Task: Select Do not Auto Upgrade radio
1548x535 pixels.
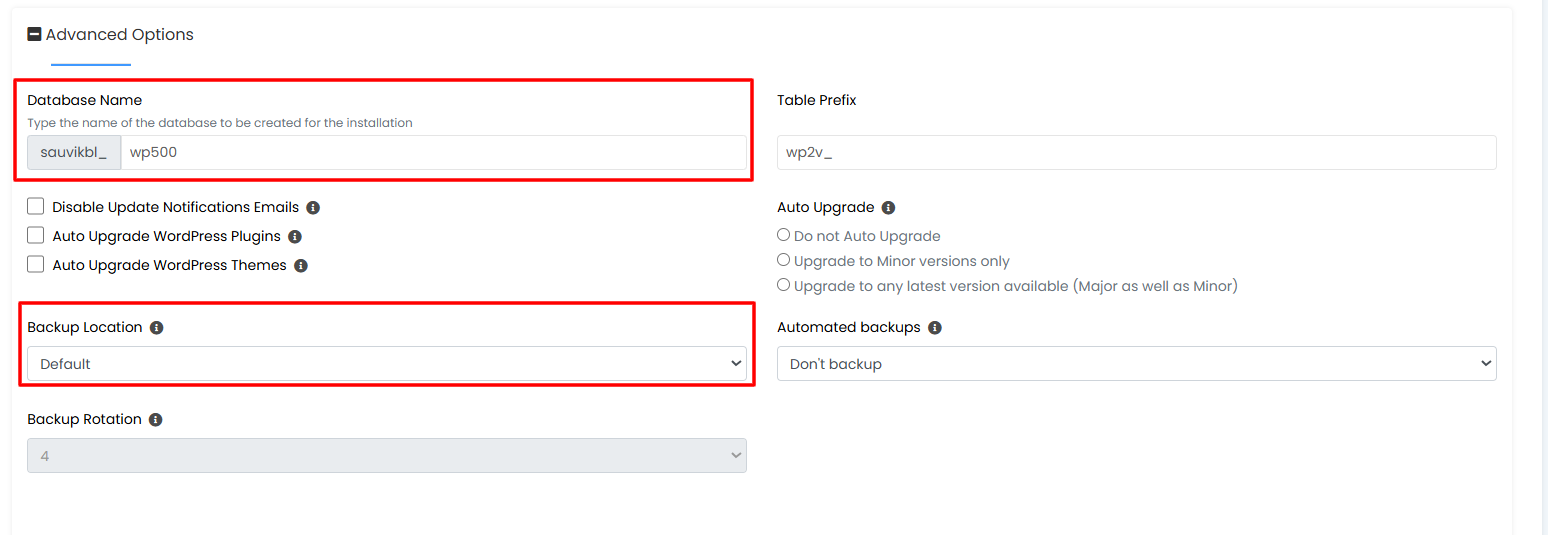Action: tap(784, 235)
